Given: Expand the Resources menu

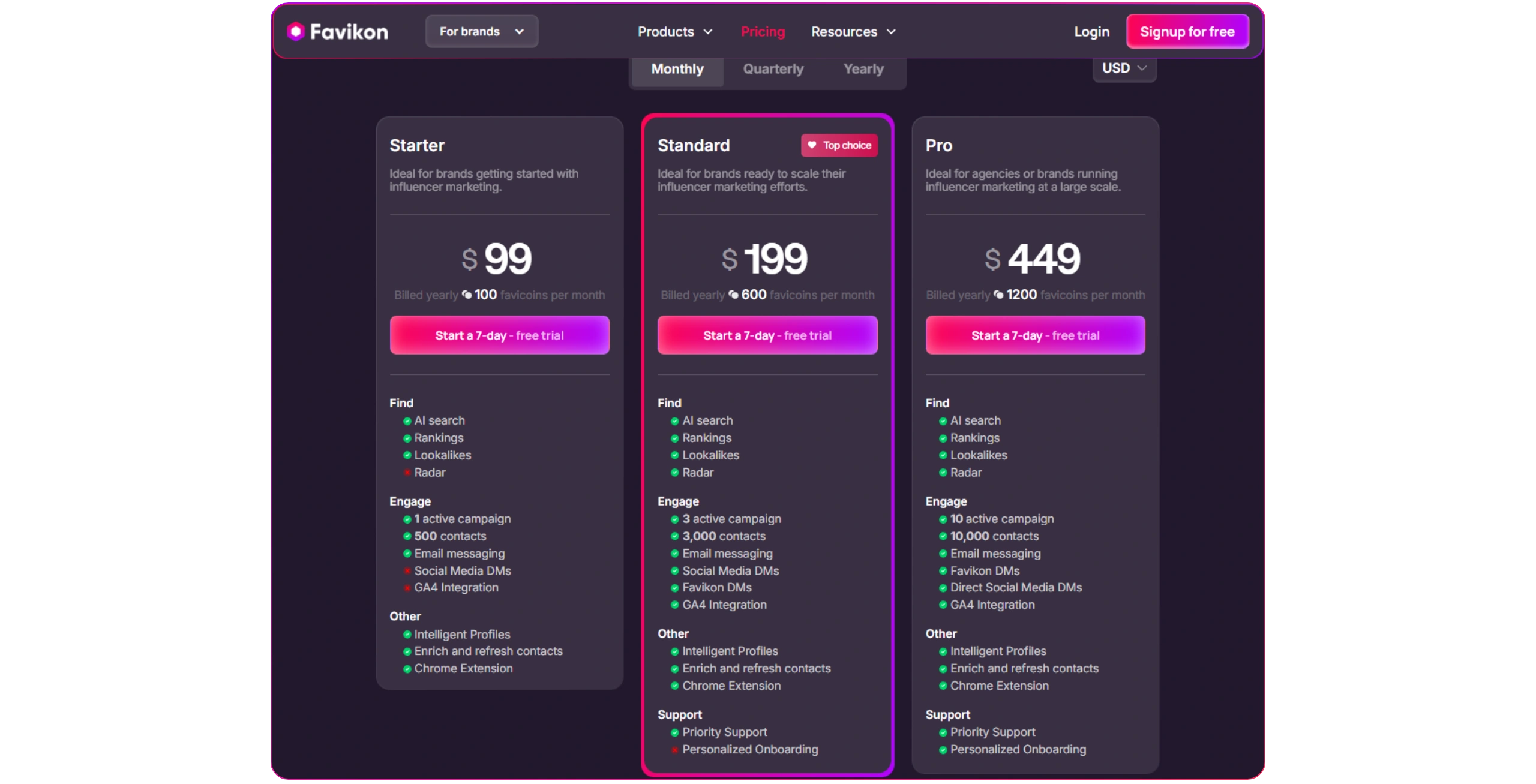Looking at the screenshot, I should (853, 31).
